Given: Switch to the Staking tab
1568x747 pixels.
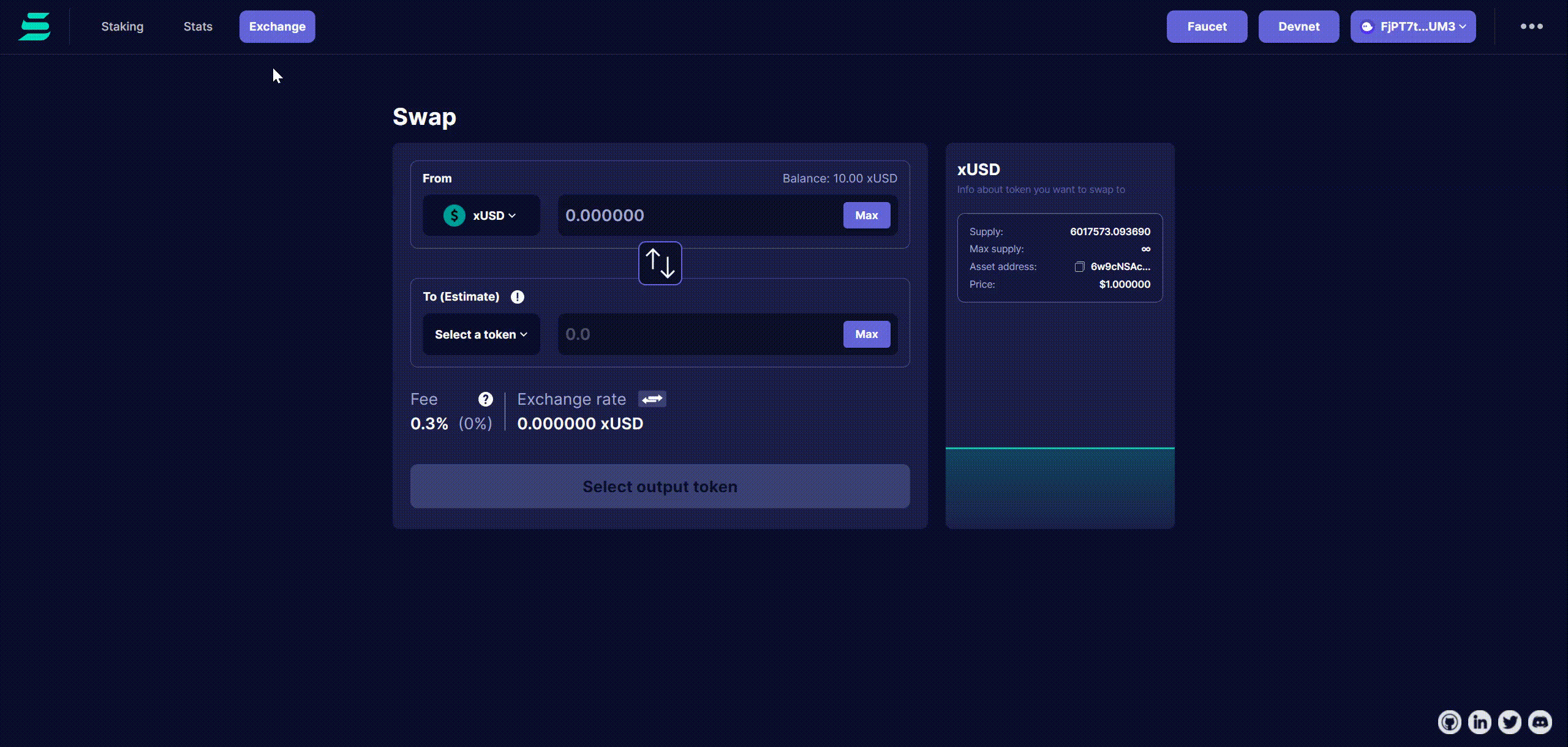Looking at the screenshot, I should click(122, 26).
